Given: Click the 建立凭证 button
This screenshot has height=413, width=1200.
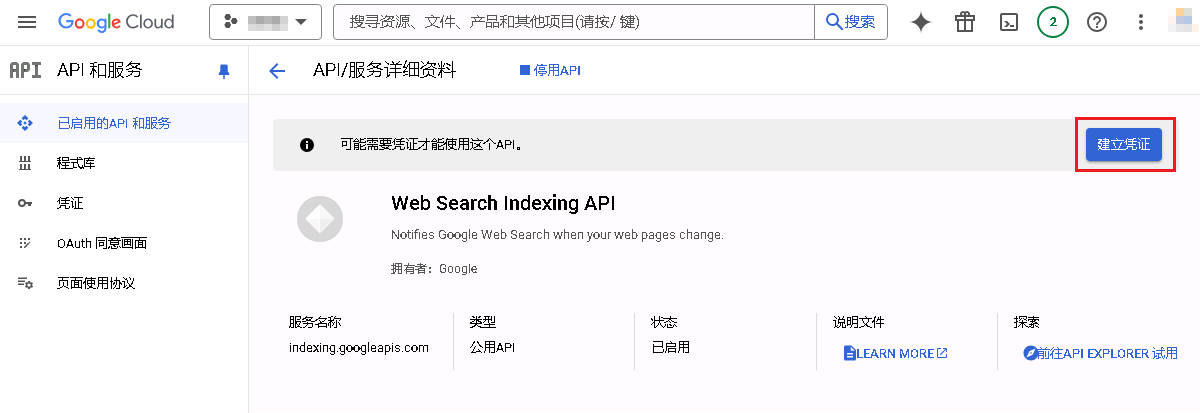Looking at the screenshot, I should tap(1124, 144).
